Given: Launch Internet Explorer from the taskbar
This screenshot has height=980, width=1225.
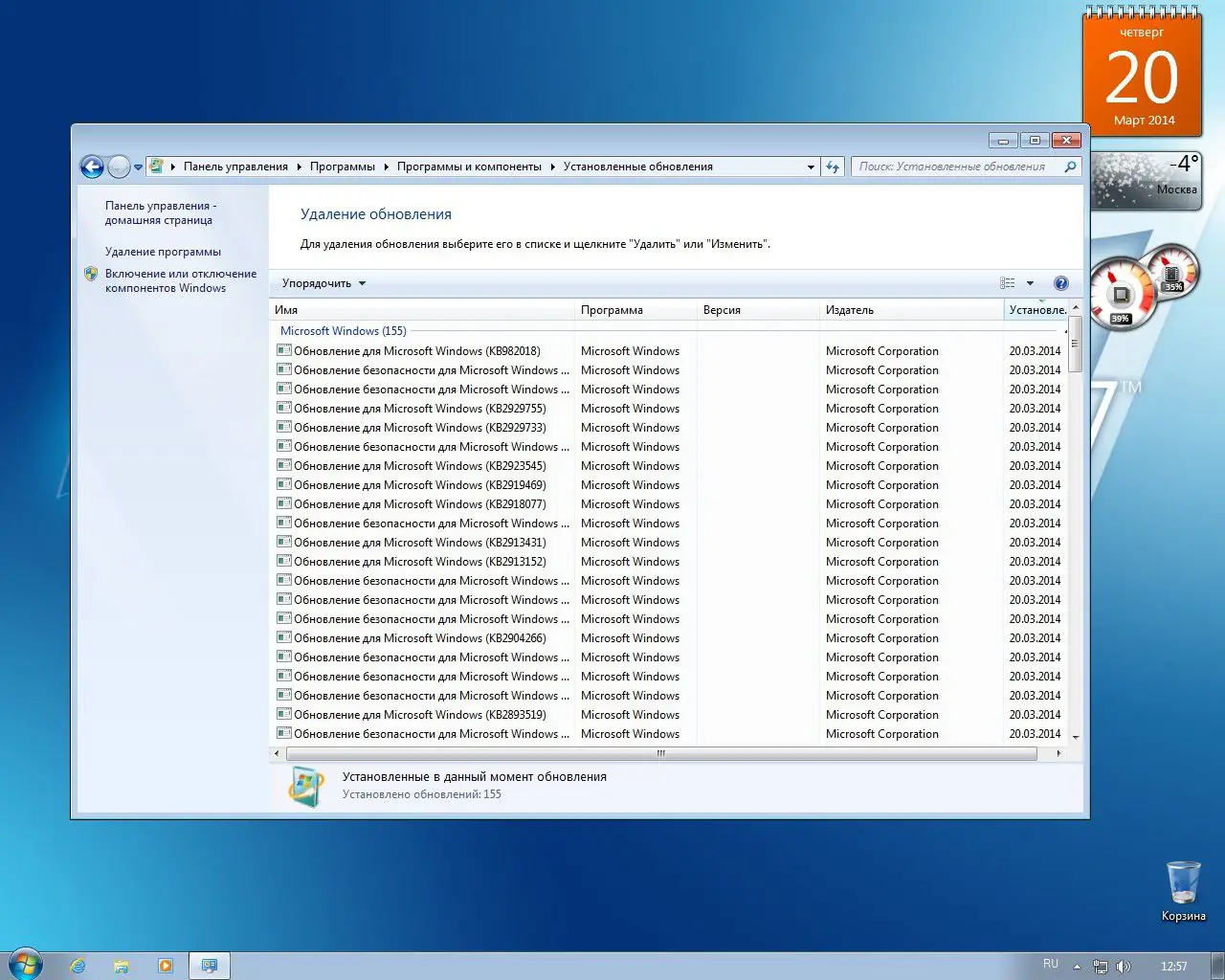Looking at the screenshot, I should click(78, 966).
